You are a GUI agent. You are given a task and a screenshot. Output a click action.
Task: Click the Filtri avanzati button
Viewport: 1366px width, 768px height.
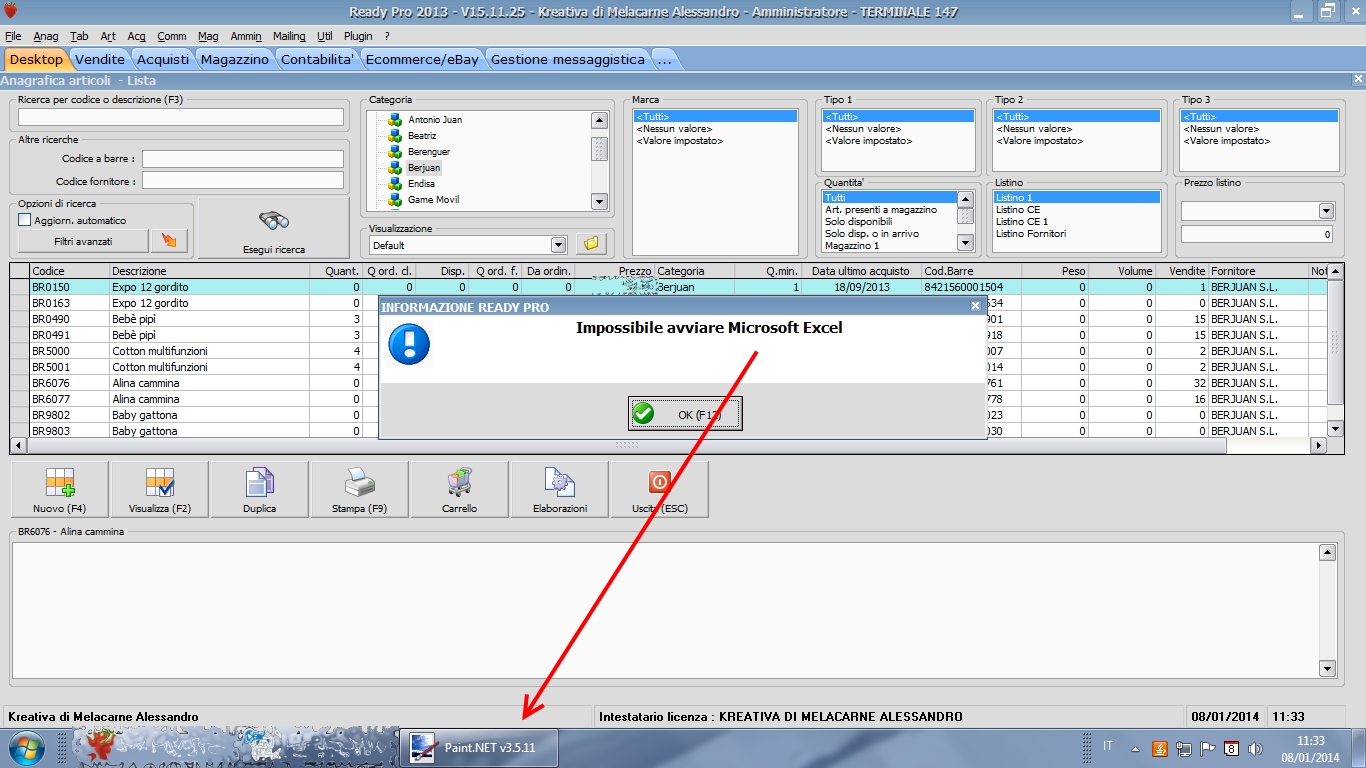(x=83, y=241)
